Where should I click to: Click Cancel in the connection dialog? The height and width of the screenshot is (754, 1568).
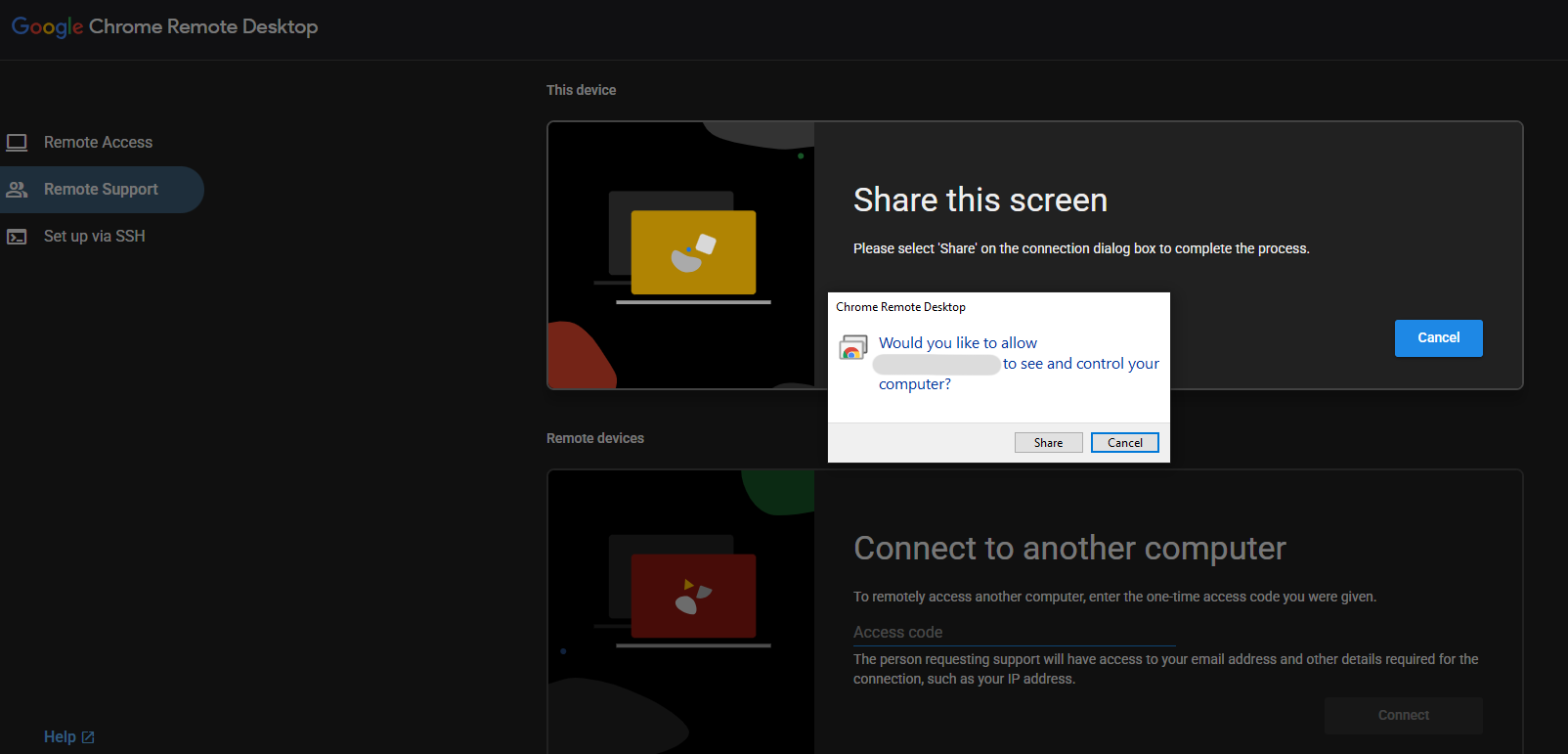click(x=1125, y=443)
